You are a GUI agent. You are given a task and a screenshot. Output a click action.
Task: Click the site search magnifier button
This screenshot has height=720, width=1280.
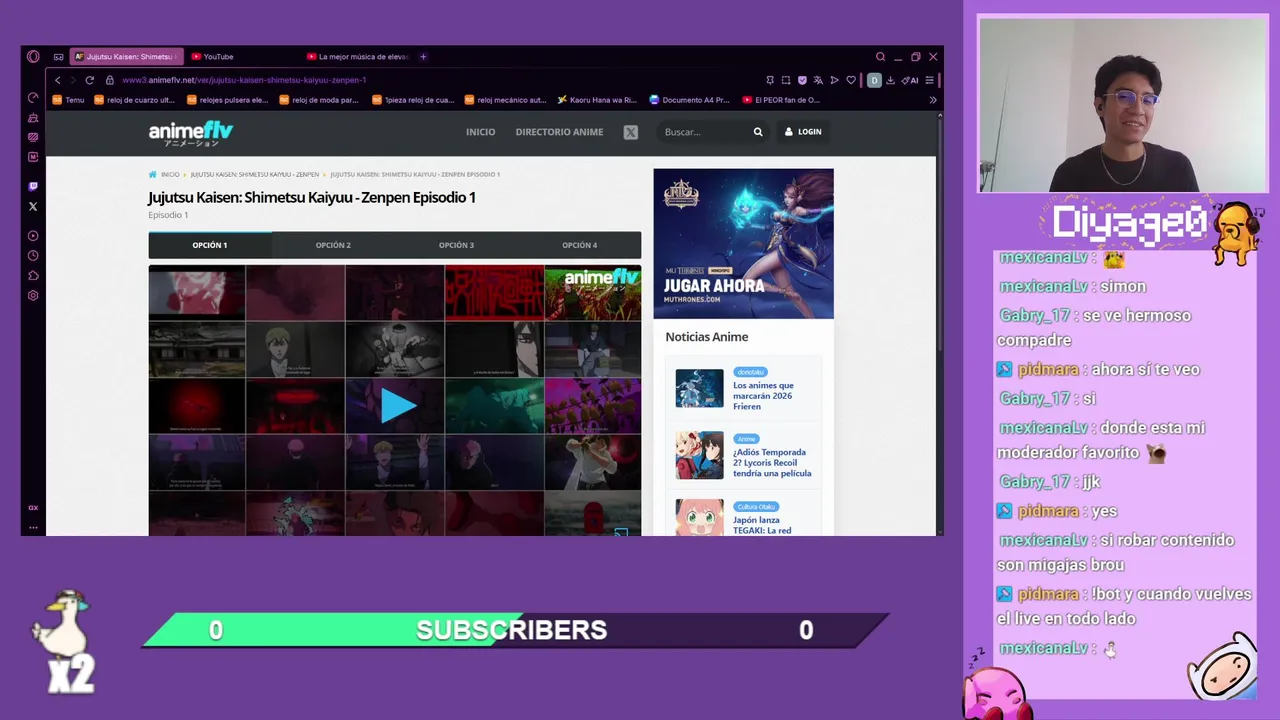pos(758,132)
